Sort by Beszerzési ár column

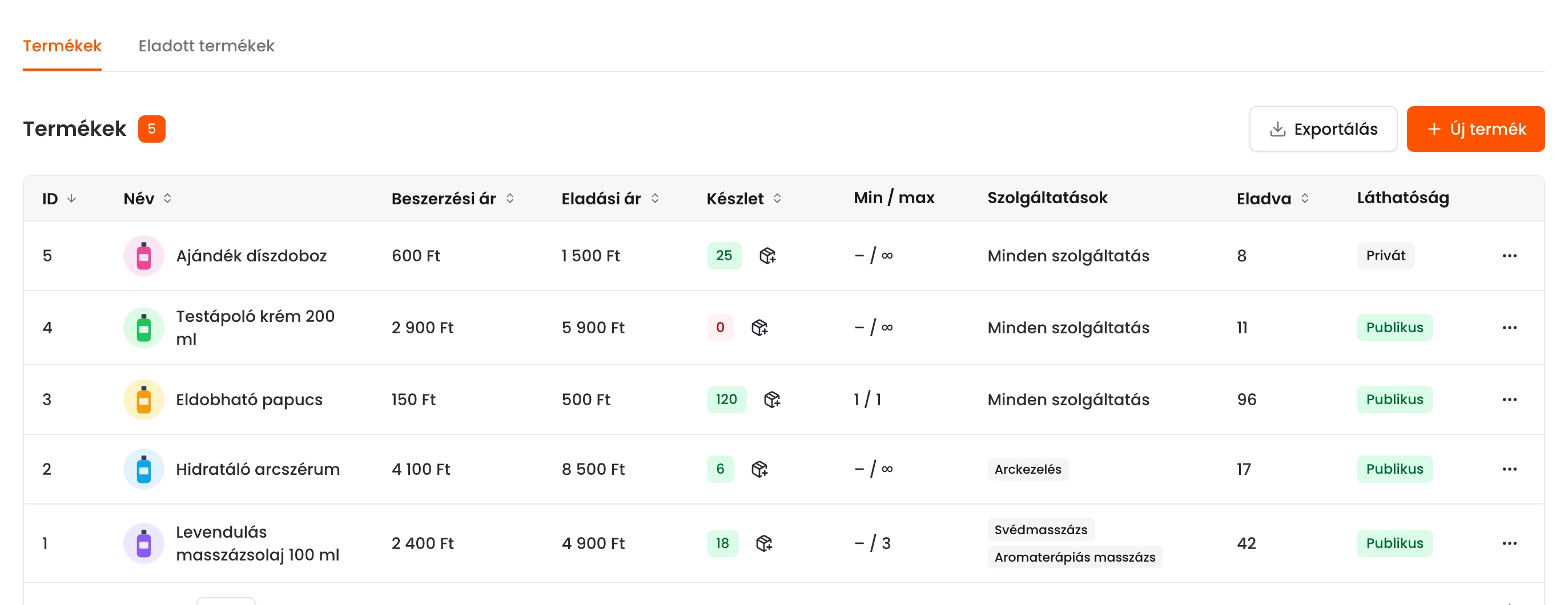[x=453, y=199]
